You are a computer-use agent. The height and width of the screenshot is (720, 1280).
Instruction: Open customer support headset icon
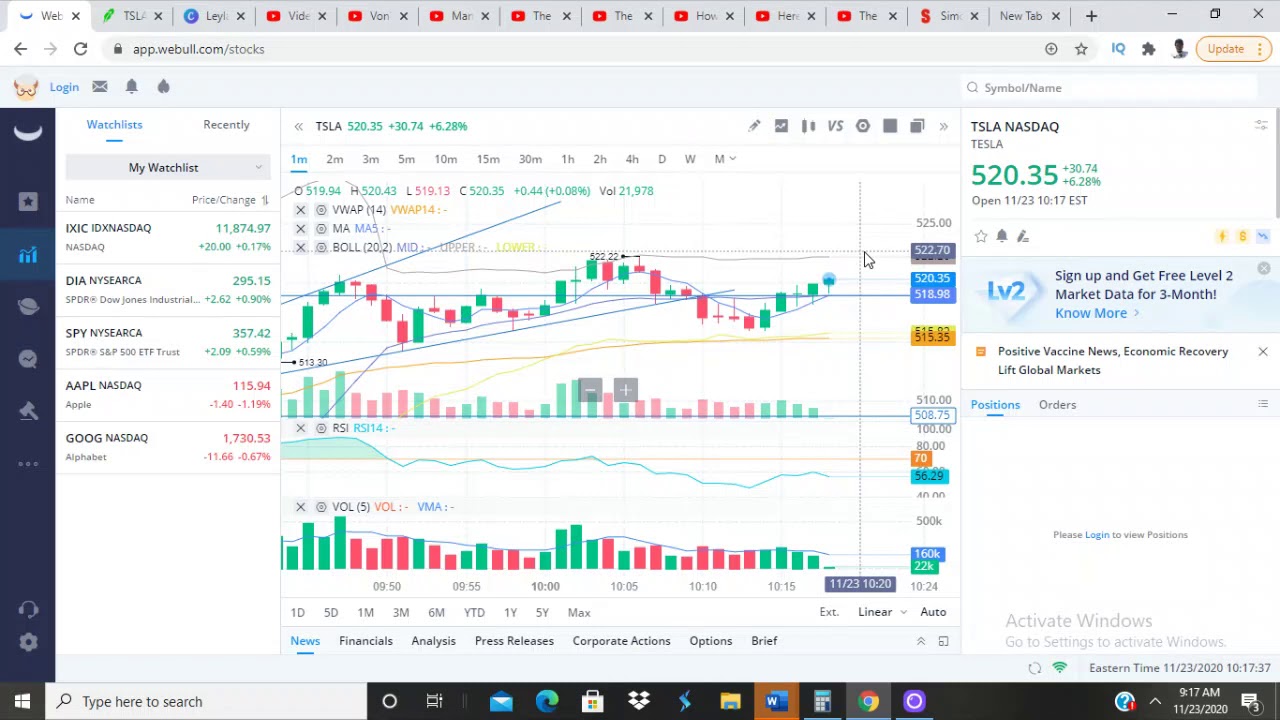click(x=28, y=609)
